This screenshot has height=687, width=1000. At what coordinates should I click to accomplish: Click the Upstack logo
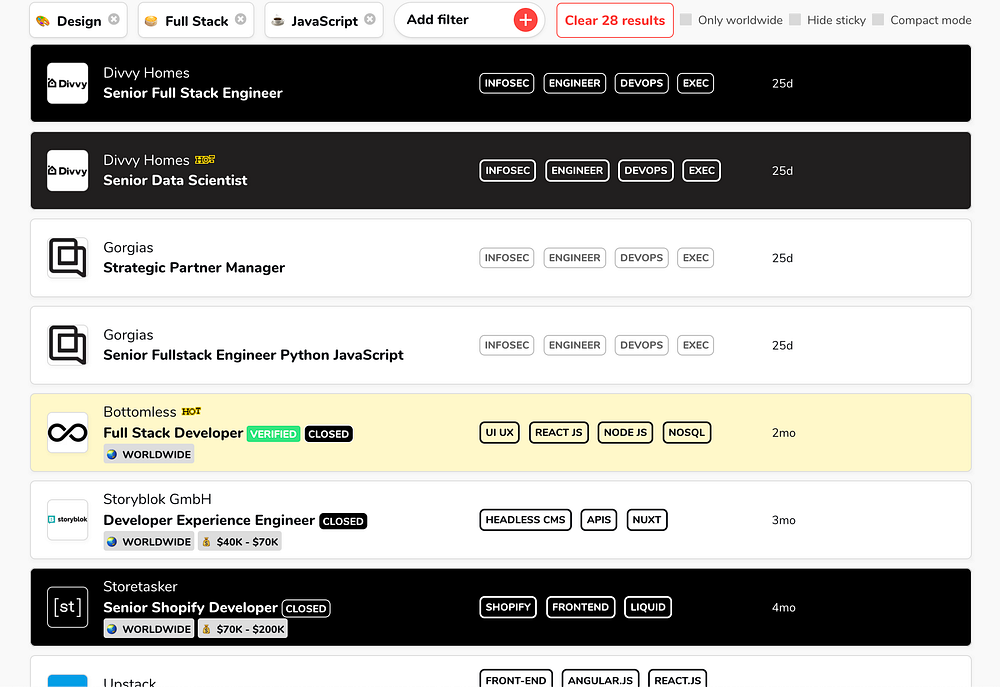coord(68,681)
